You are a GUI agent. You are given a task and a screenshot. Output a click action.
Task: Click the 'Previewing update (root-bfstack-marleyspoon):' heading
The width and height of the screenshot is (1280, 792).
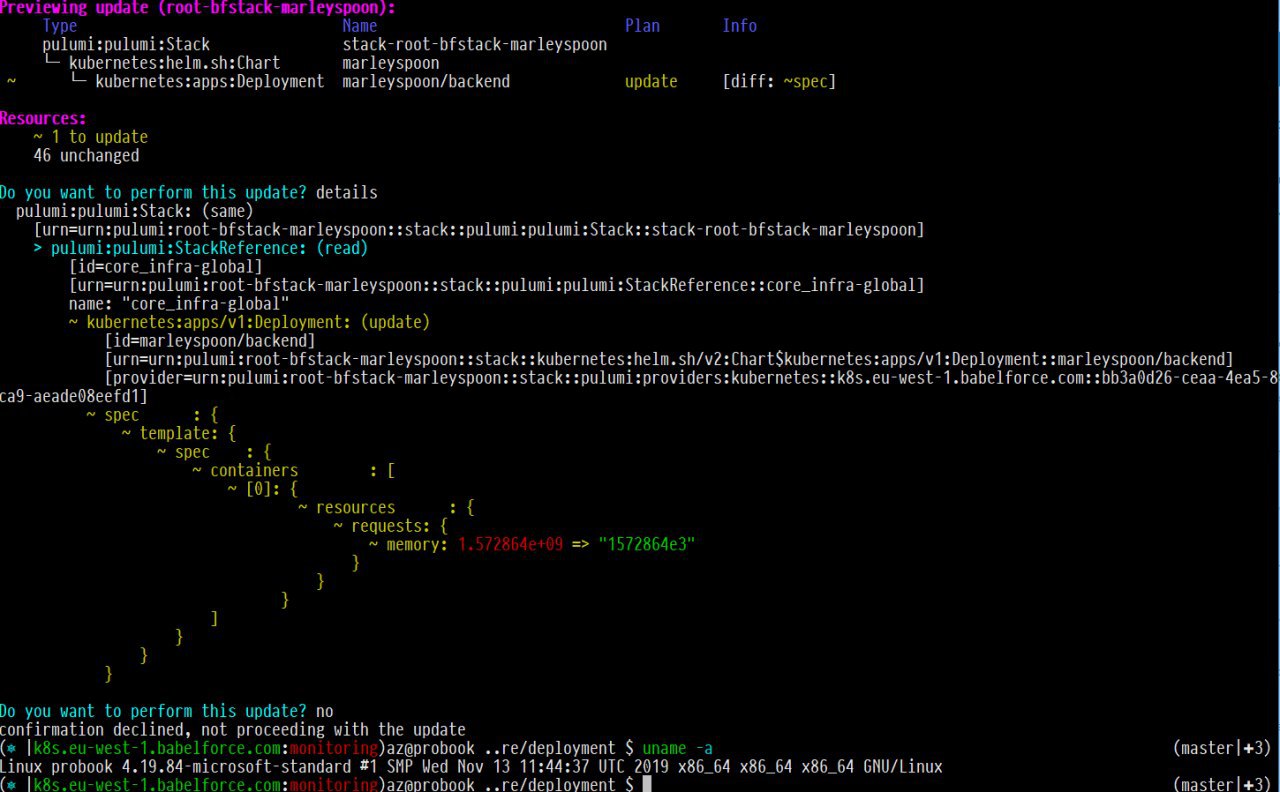coord(197,7)
